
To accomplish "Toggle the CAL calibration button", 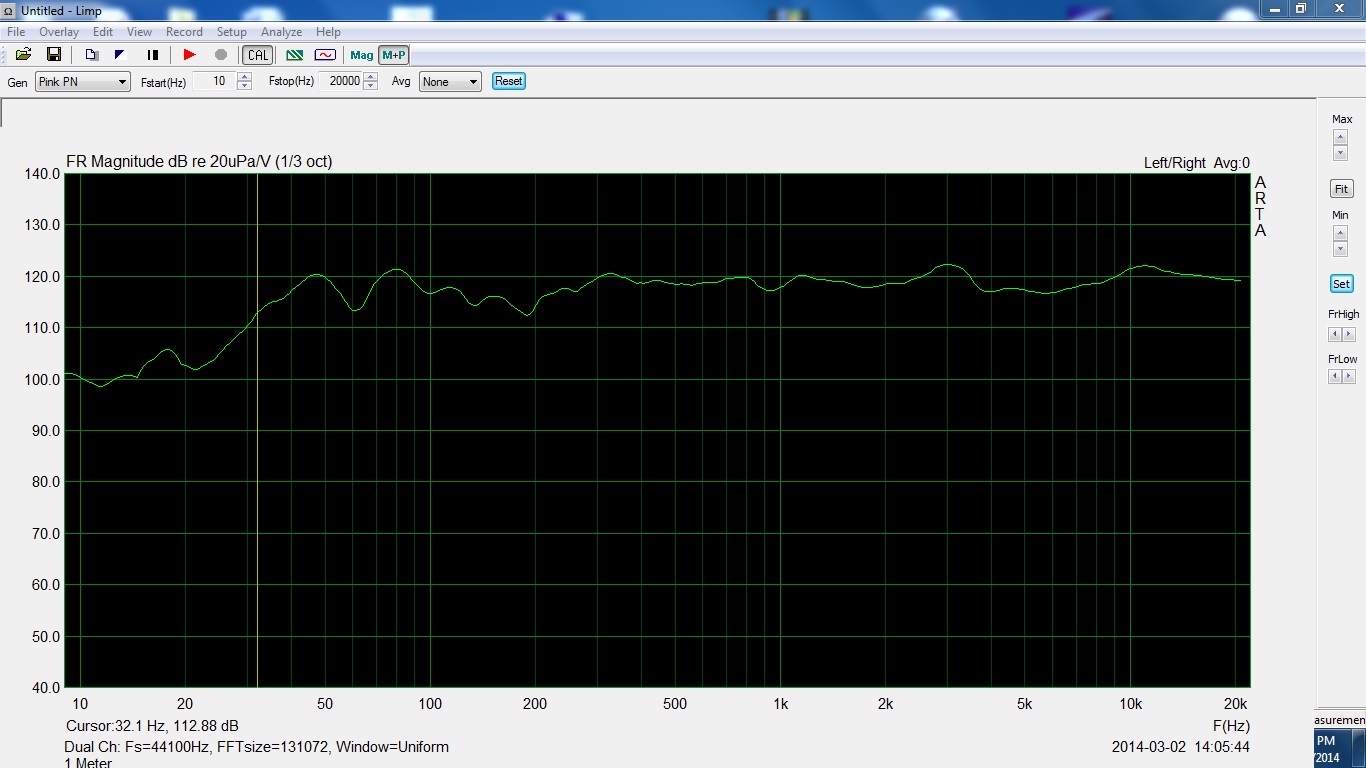I will (258, 55).
